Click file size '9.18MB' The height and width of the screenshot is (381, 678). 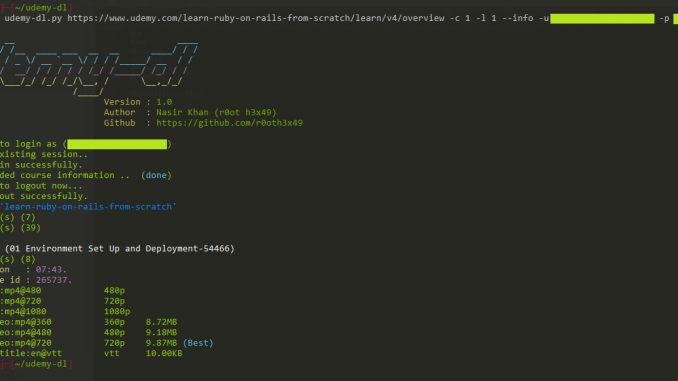click(x=161, y=333)
